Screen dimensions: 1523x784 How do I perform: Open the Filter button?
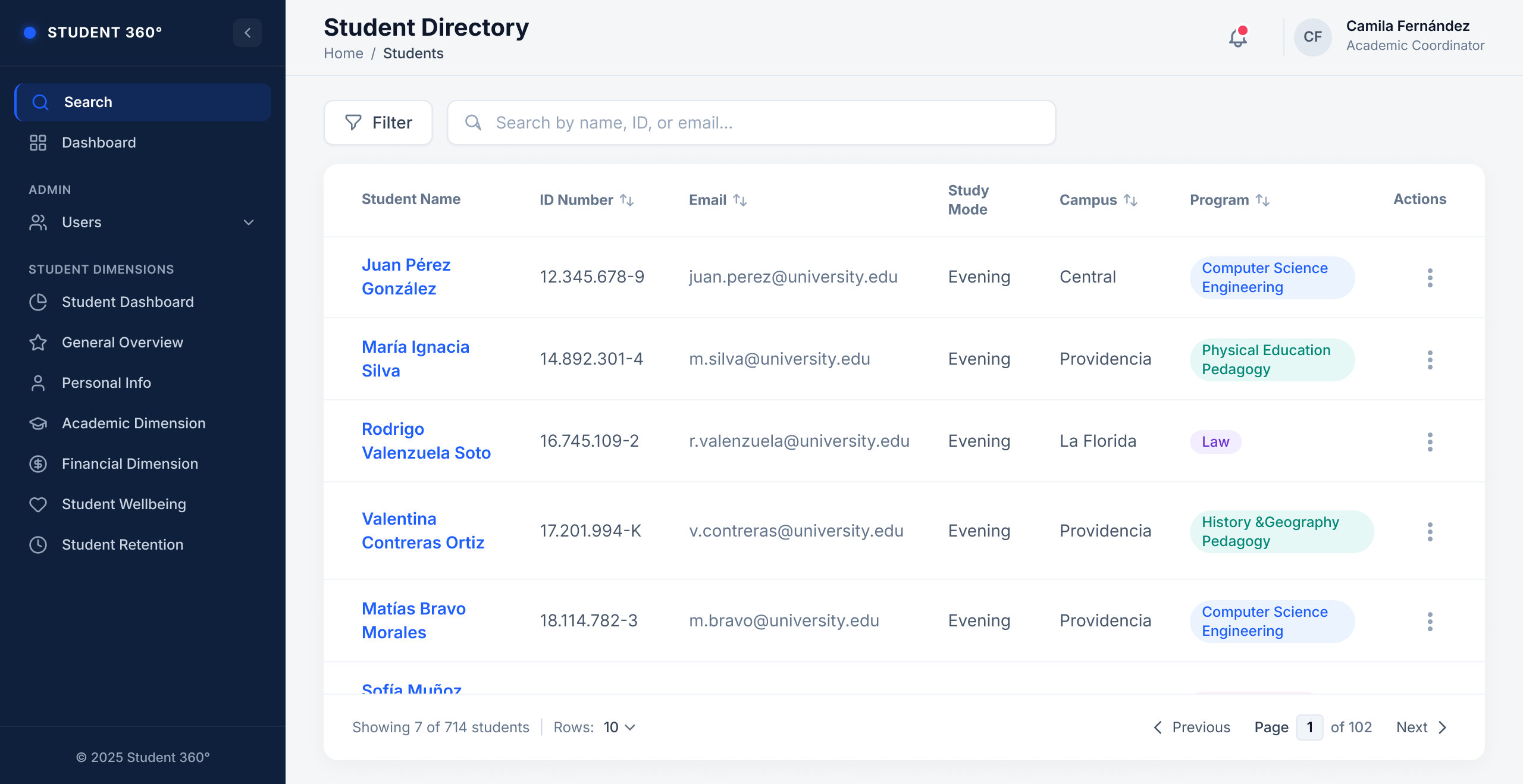378,123
